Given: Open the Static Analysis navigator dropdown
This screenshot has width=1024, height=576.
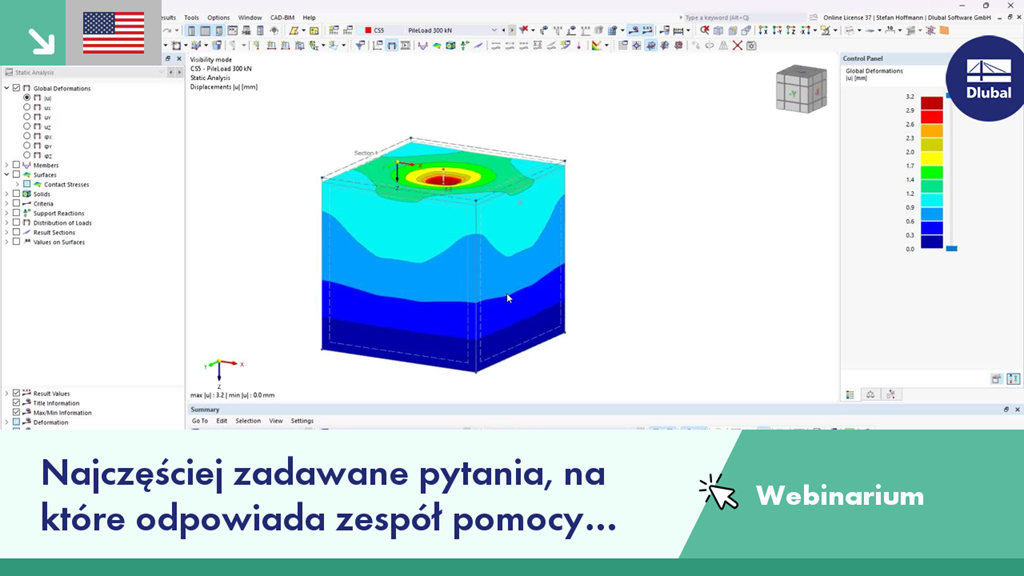Looking at the screenshot, I should [x=161, y=72].
